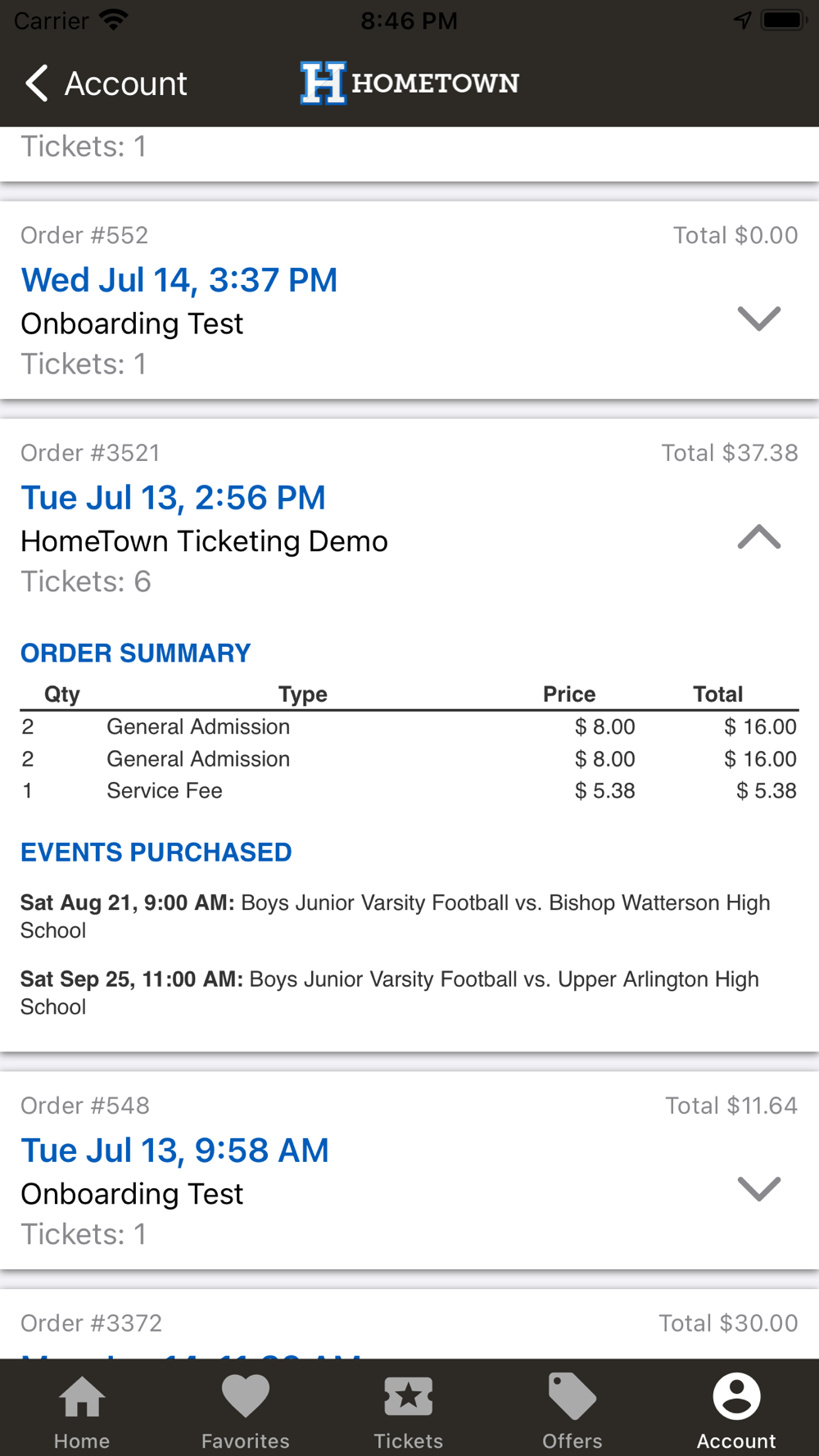Switch to the Offers tab label
The width and height of the screenshot is (819, 1456).
click(572, 1441)
